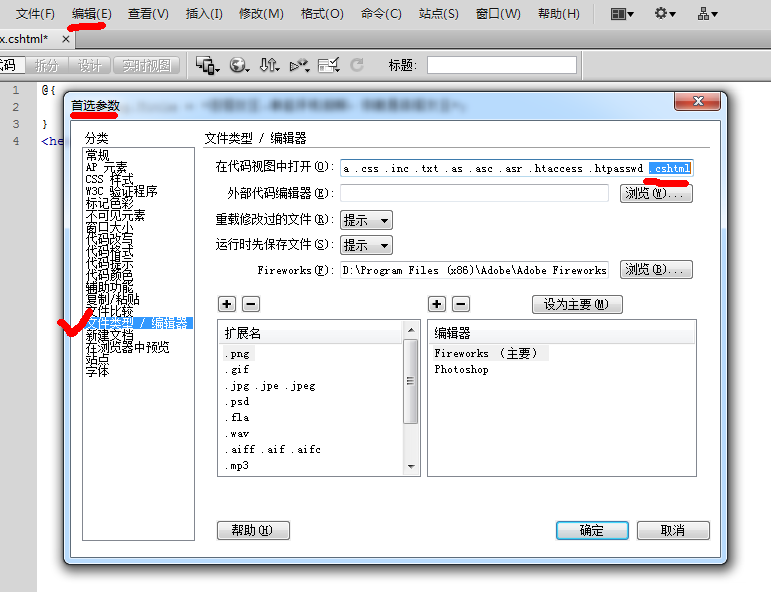
Task: Click the plus icon above the 编辑器 list
Action: pos(437,304)
